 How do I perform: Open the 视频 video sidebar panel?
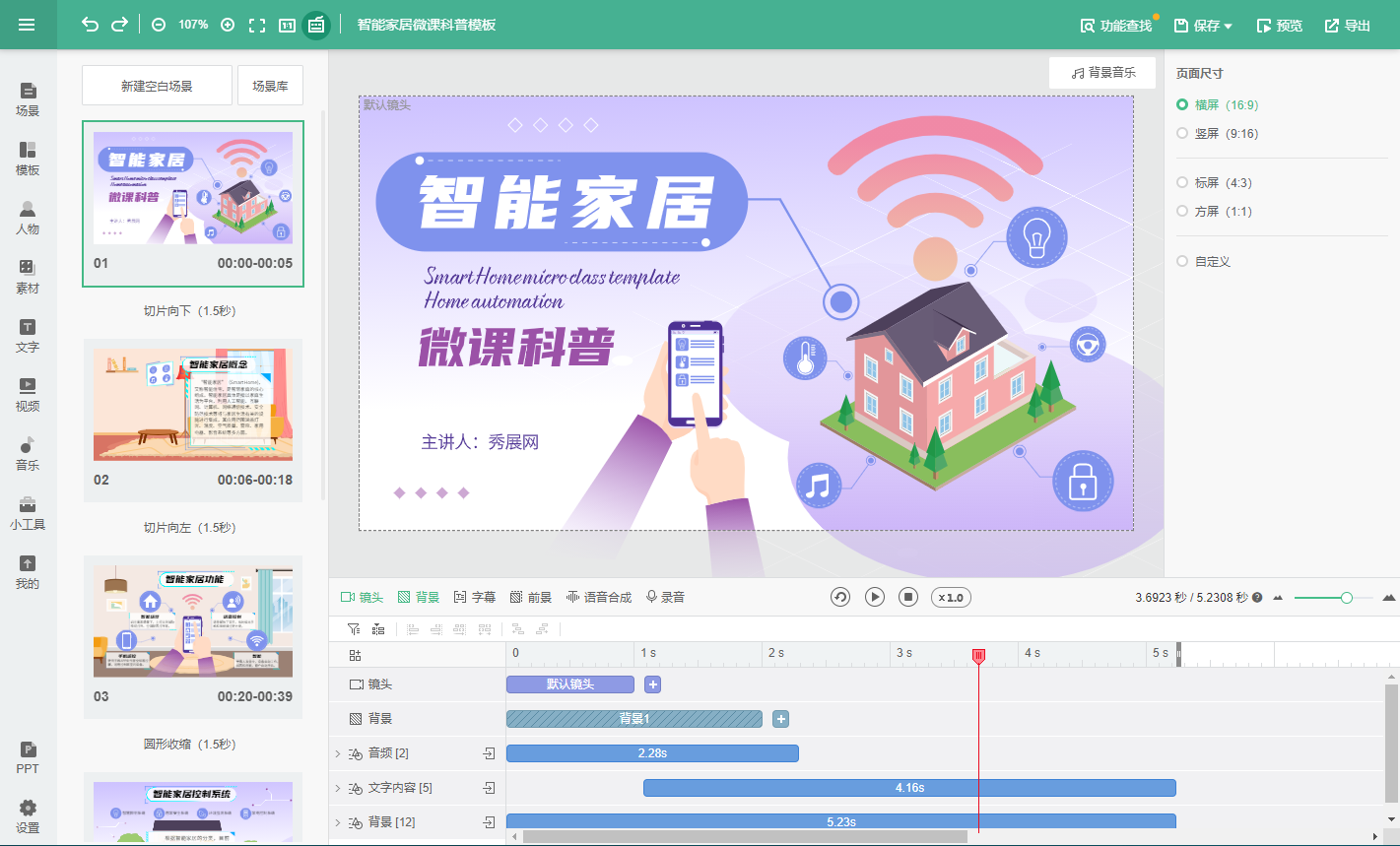[x=28, y=395]
